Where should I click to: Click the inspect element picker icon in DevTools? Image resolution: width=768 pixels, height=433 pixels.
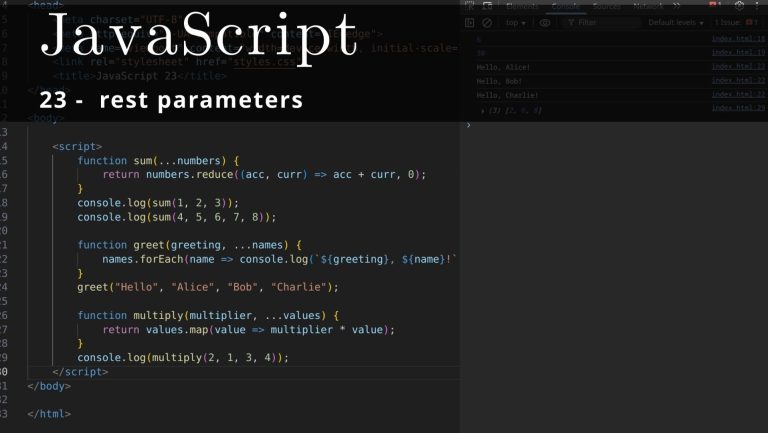pyautogui.click(x=469, y=6)
